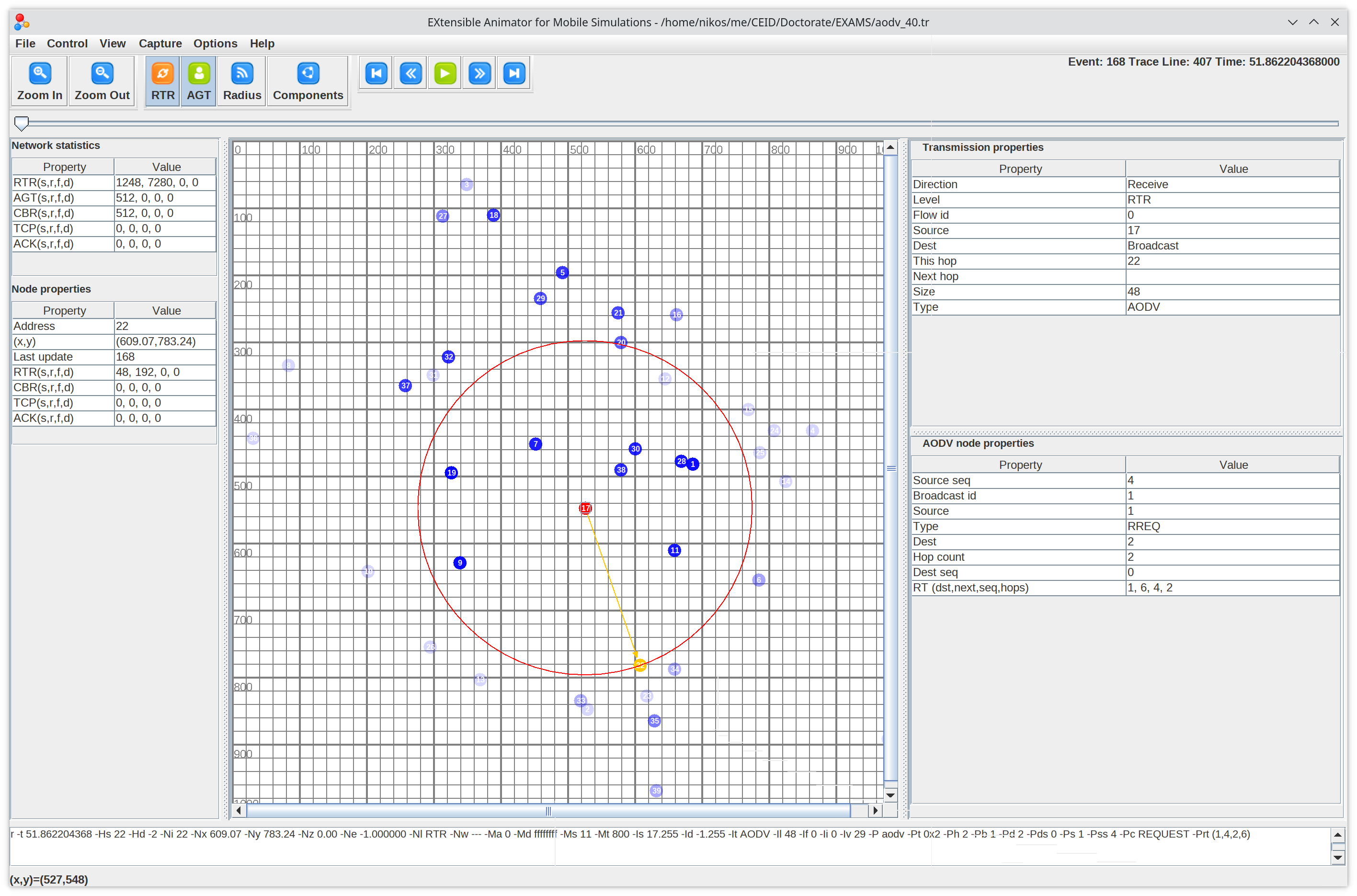
Task: Select the RT (dst,next,seq,hops) row
Action: (x=1126, y=588)
